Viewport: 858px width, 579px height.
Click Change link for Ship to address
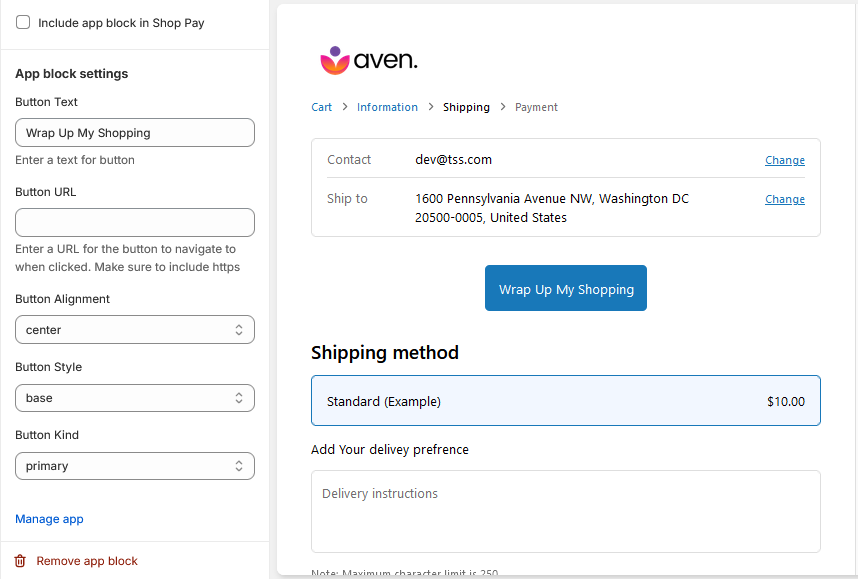click(x=784, y=199)
